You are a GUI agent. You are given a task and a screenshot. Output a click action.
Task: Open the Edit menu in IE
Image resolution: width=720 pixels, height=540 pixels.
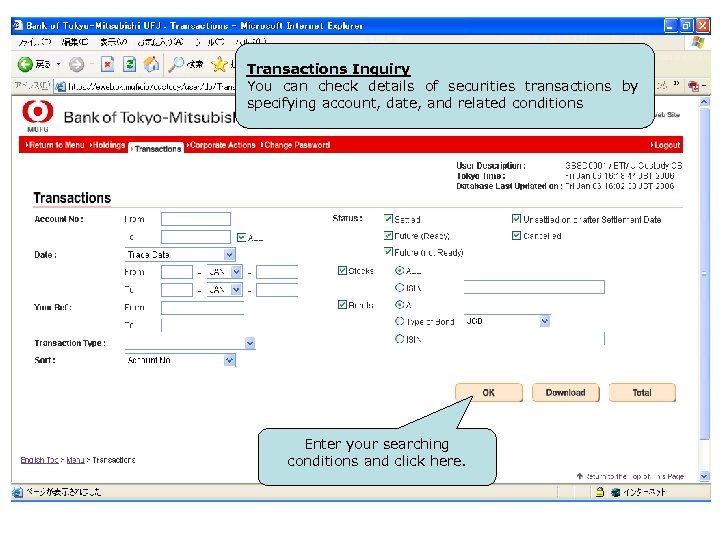[74, 42]
